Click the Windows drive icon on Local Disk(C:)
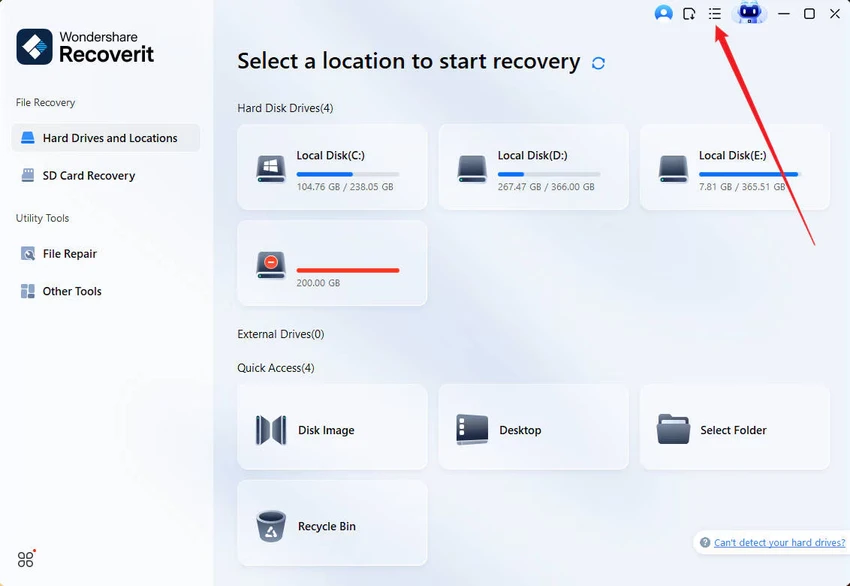 [271, 169]
